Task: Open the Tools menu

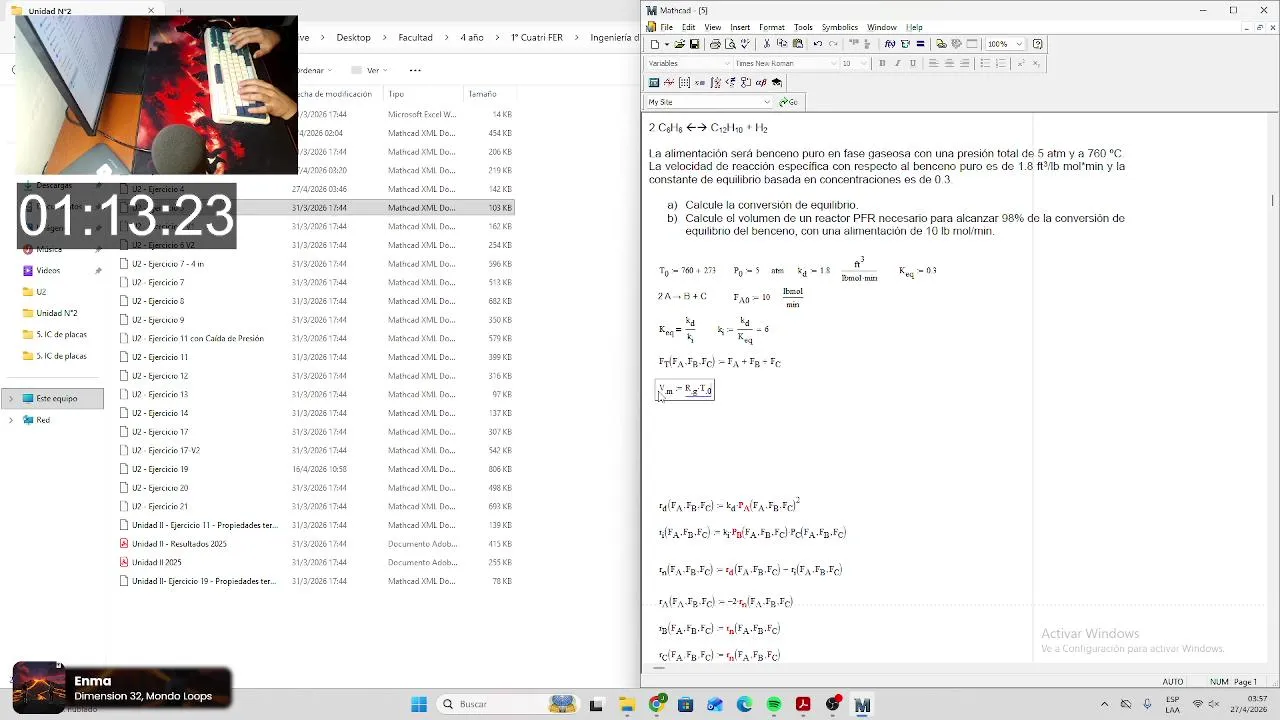Action: (803, 27)
